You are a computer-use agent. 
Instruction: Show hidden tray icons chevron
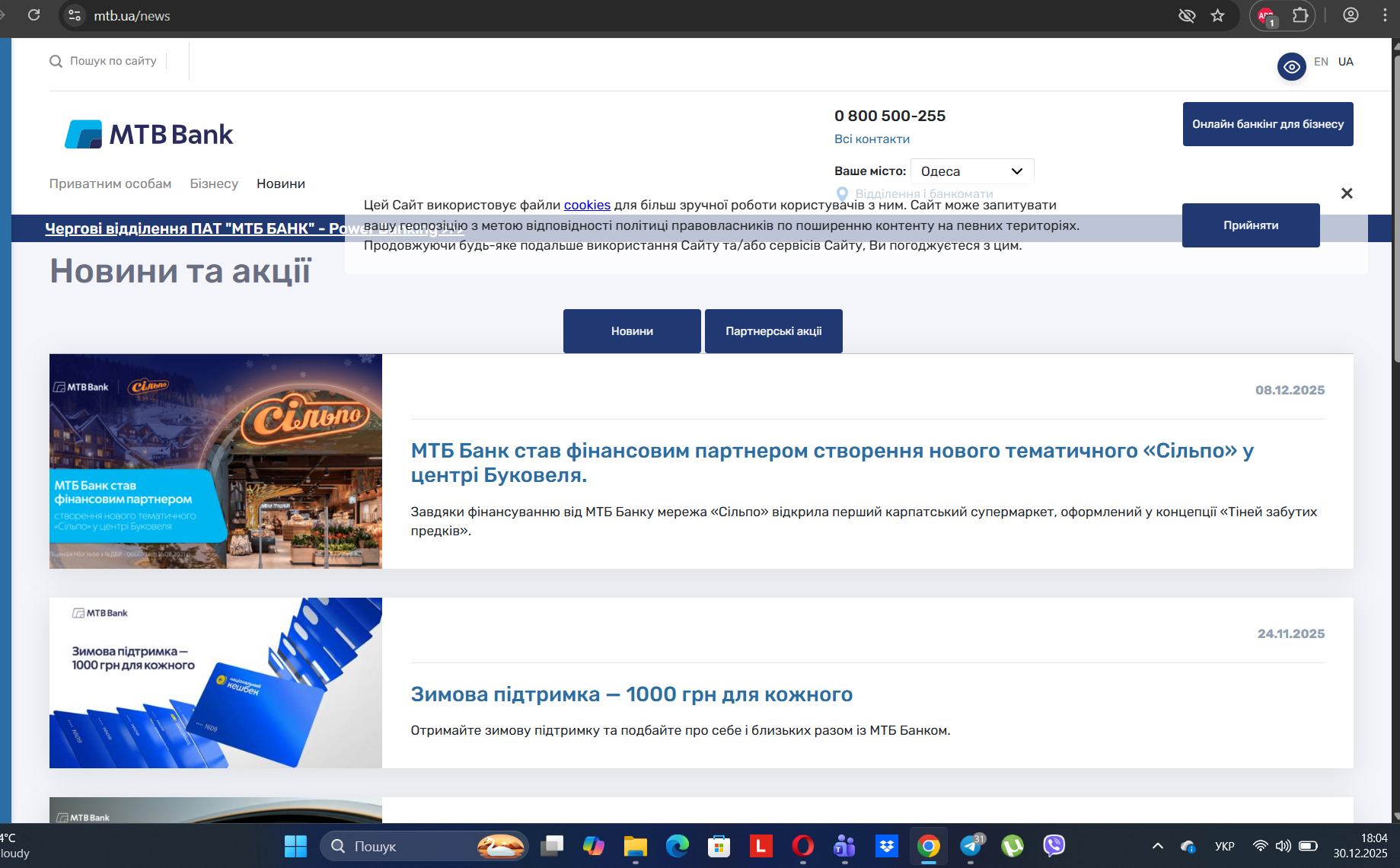1158,846
